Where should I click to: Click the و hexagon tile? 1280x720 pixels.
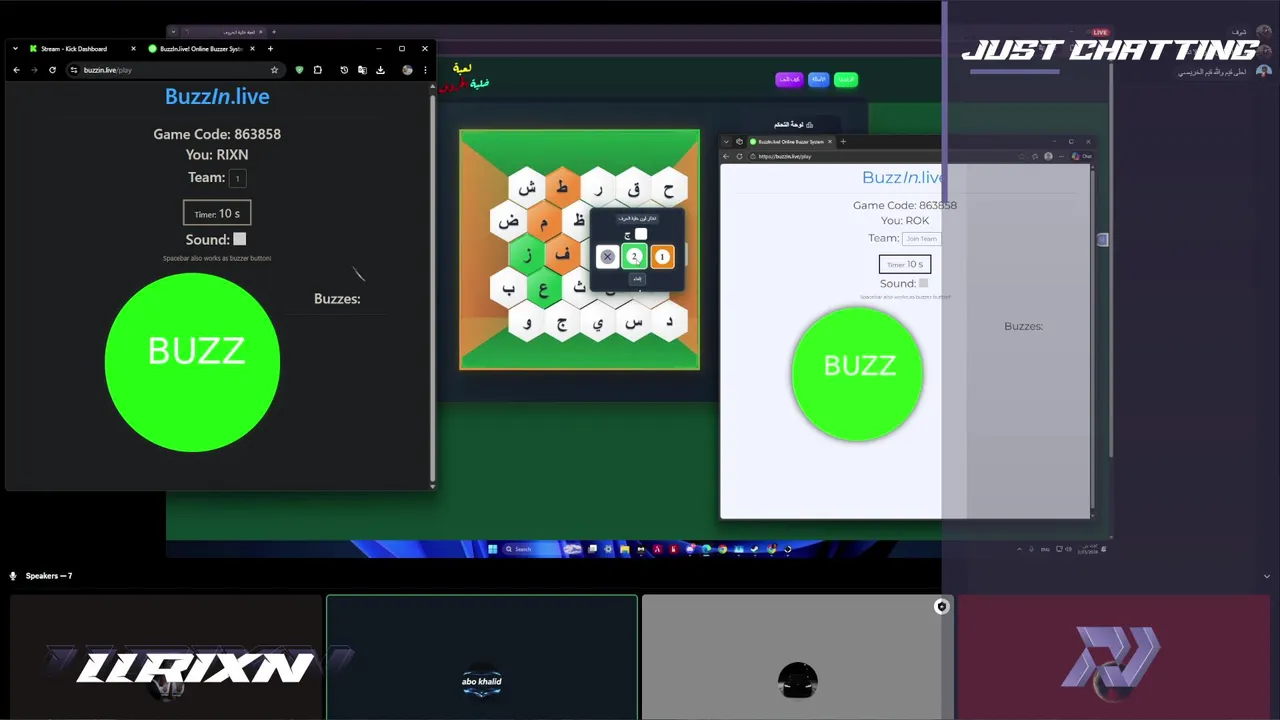click(527, 322)
